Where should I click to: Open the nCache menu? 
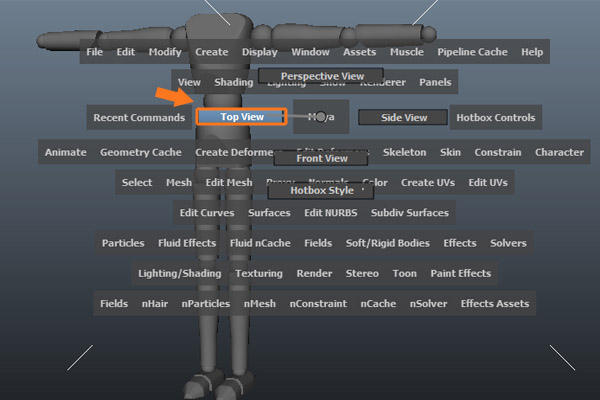tap(378, 303)
